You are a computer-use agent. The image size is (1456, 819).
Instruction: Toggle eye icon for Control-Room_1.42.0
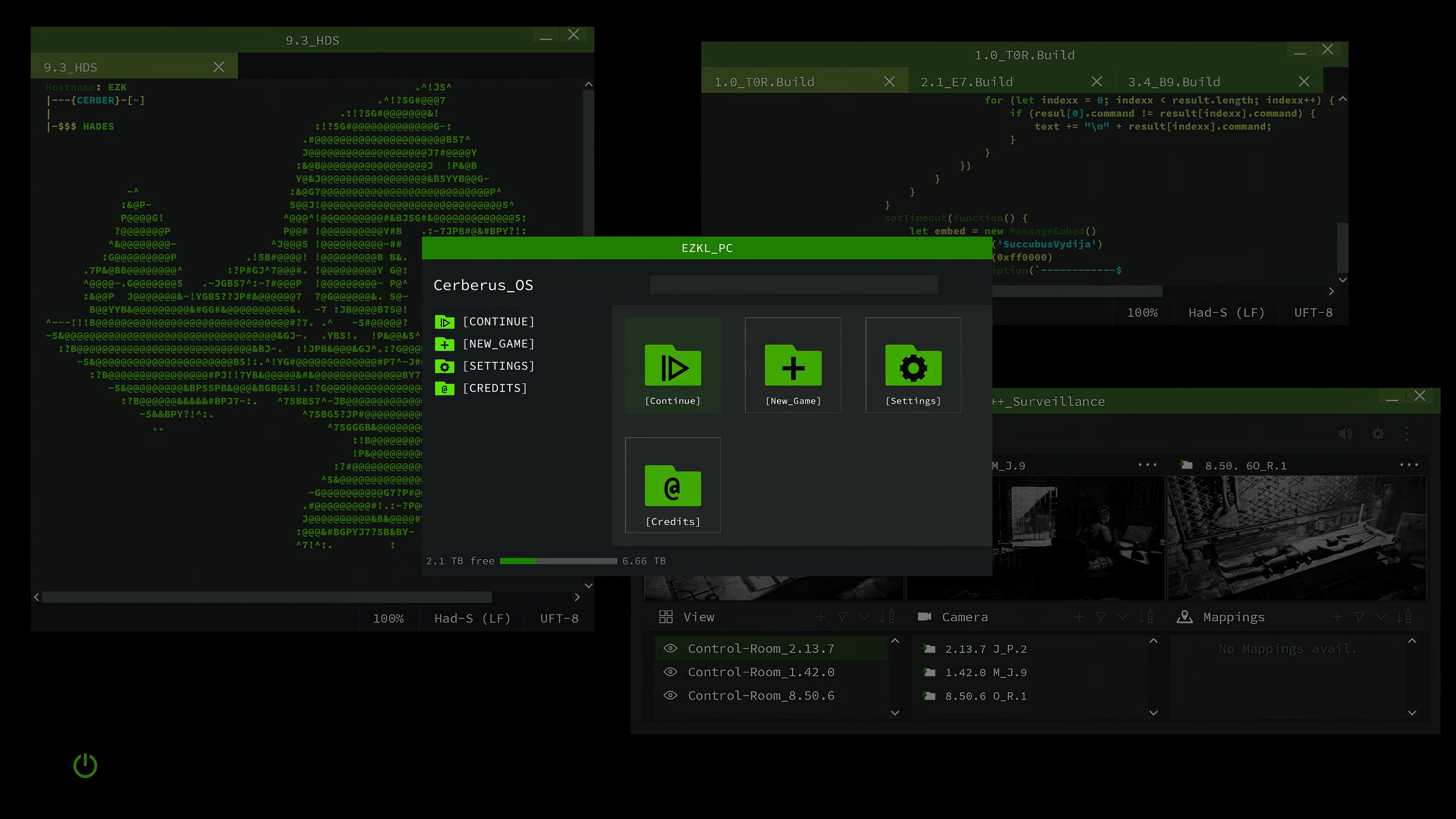tap(670, 672)
